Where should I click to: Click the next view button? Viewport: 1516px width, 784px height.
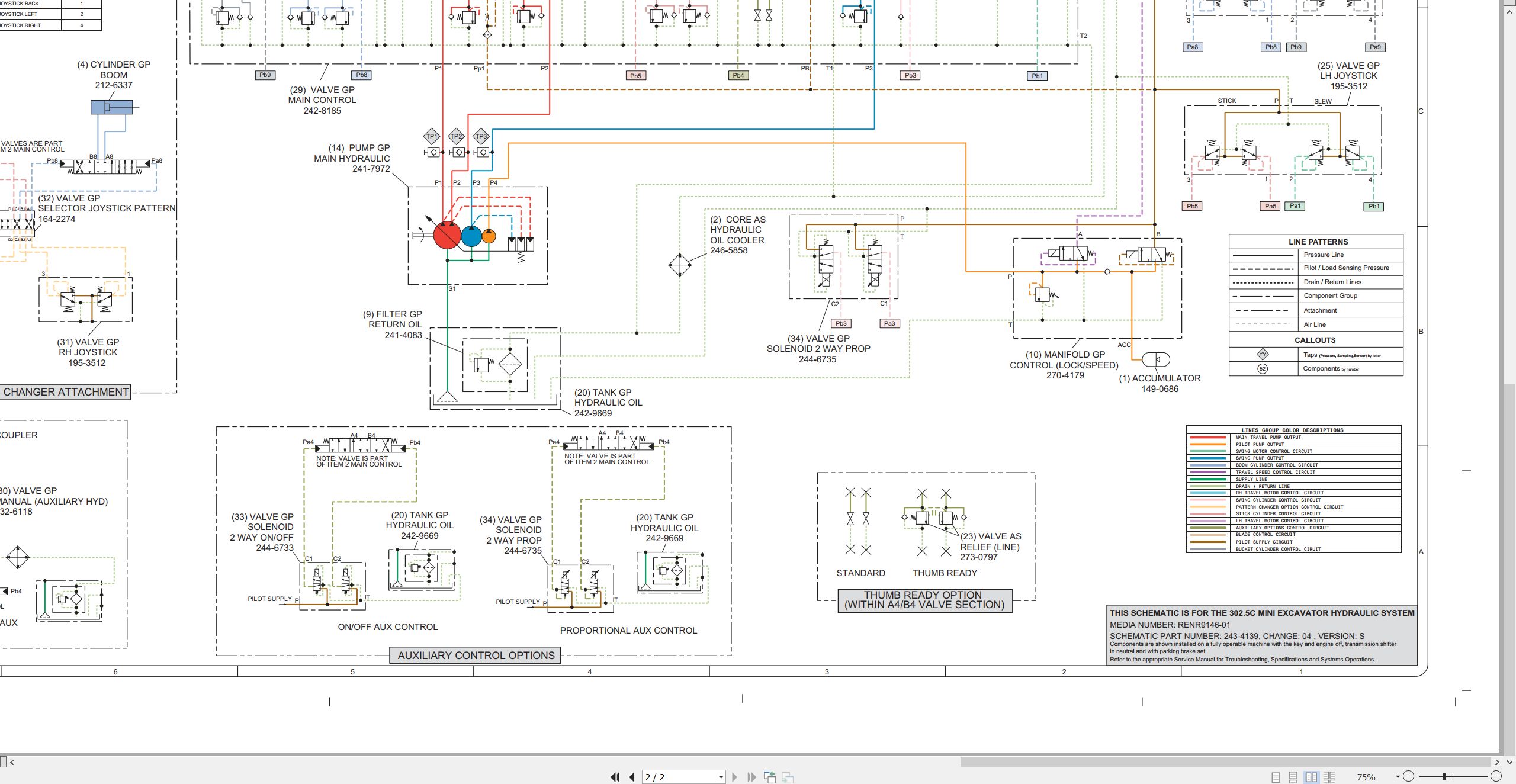pyautogui.click(x=788, y=777)
